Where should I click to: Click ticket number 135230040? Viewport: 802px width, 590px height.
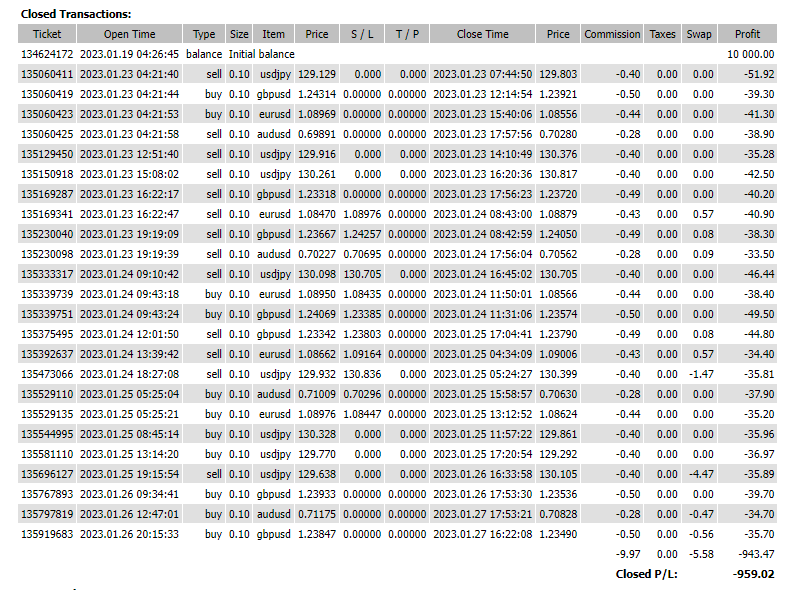47,234
